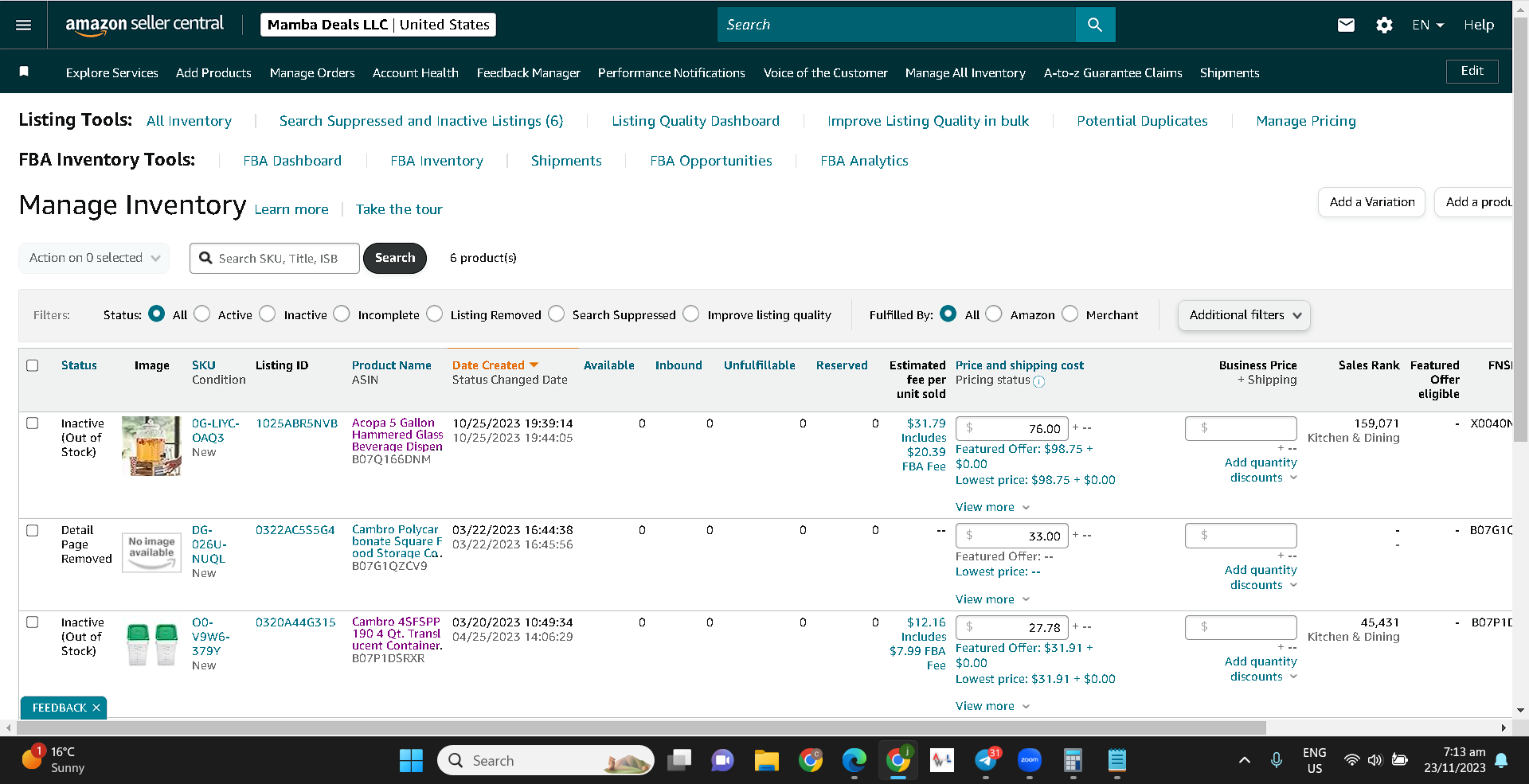The image size is (1529, 784).
Task: Open the notification bell in taskbar
Action: [1501, 760]
